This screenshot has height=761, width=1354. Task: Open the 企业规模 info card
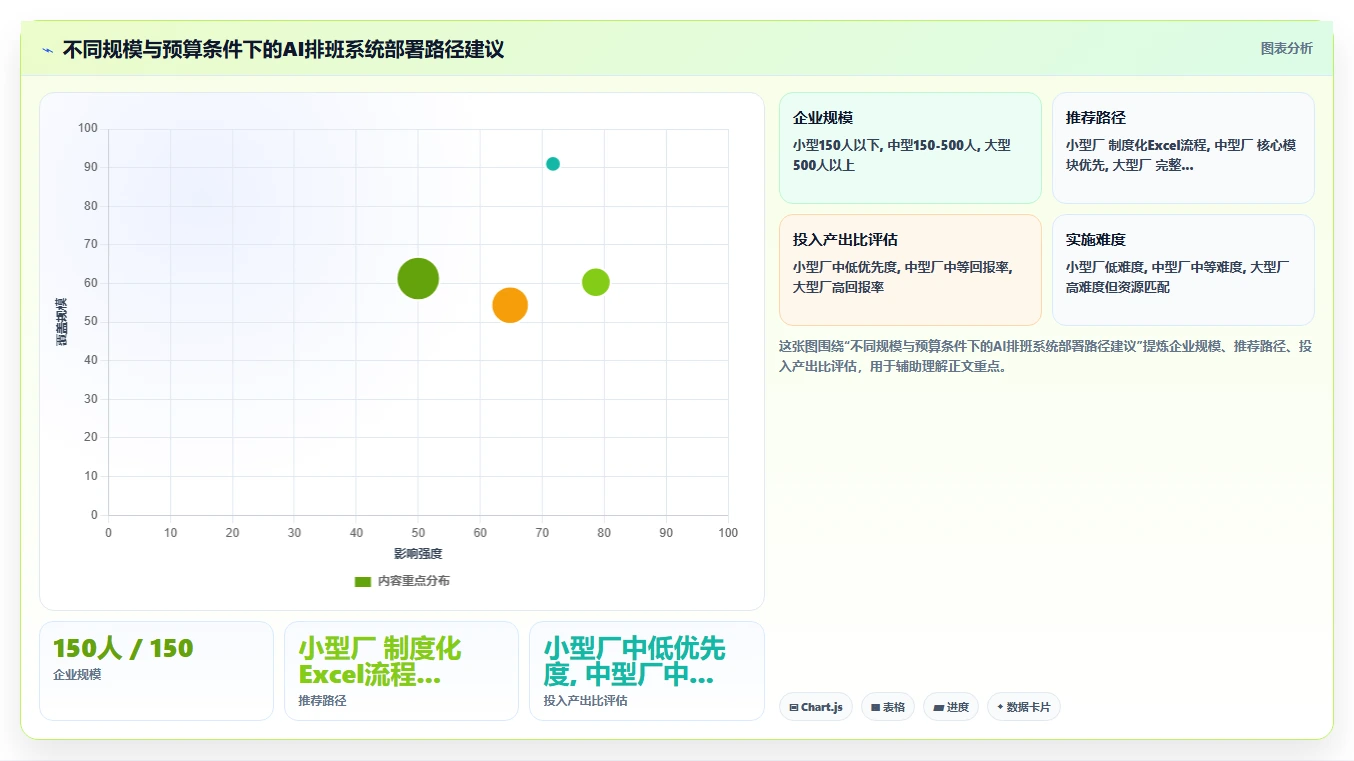click(910, 148)
